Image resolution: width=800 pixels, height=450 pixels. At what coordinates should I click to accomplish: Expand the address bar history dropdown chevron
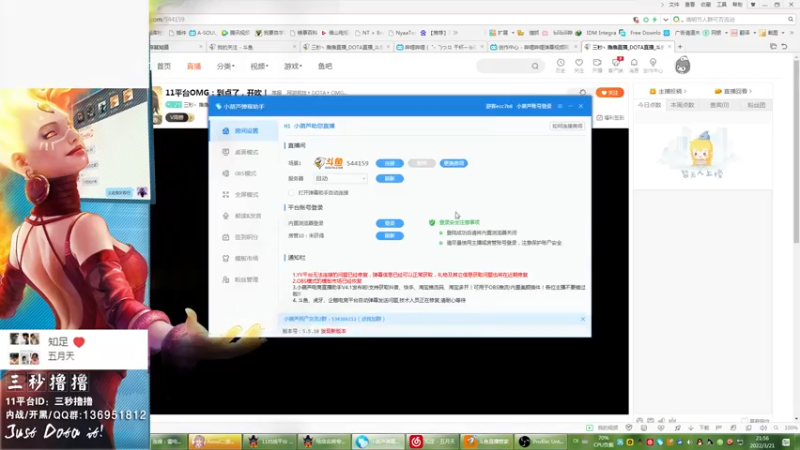click(x=665, y=19)
